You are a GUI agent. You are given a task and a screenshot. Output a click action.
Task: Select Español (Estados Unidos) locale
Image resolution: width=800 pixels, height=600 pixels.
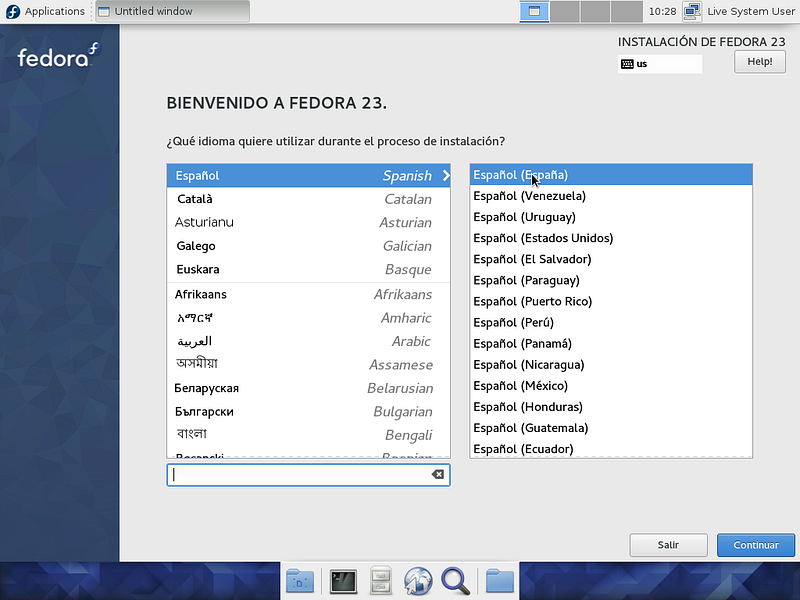click(611, 238)
